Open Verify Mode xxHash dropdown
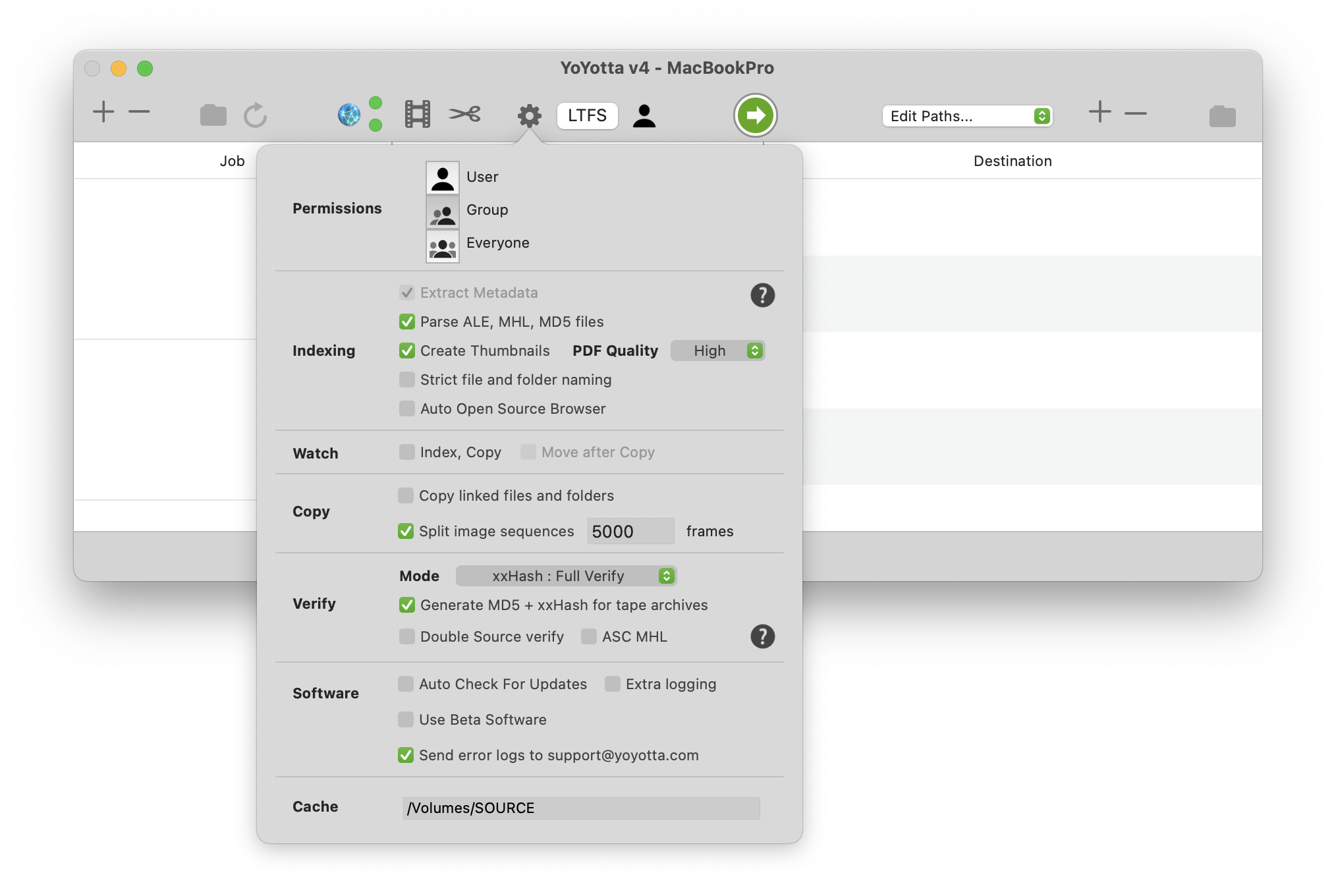Screen dimensions: 1336x896 (566, 576)
